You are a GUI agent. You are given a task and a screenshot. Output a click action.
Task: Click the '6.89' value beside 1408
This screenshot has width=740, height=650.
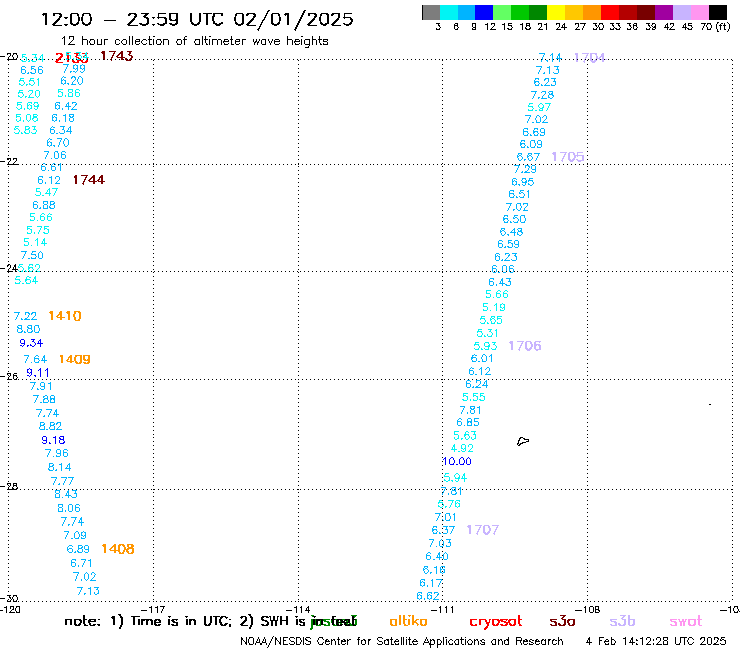78,549
